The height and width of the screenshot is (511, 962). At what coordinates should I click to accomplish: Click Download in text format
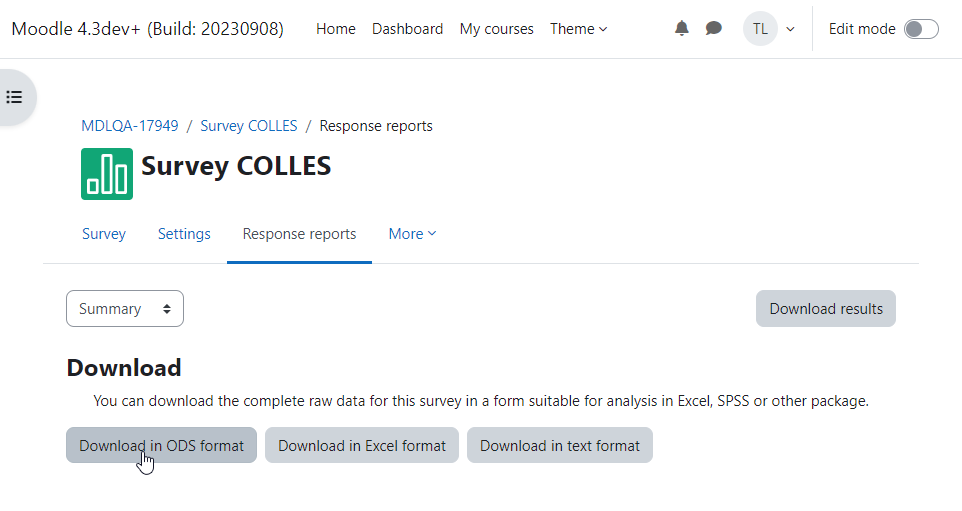(560, 445)
